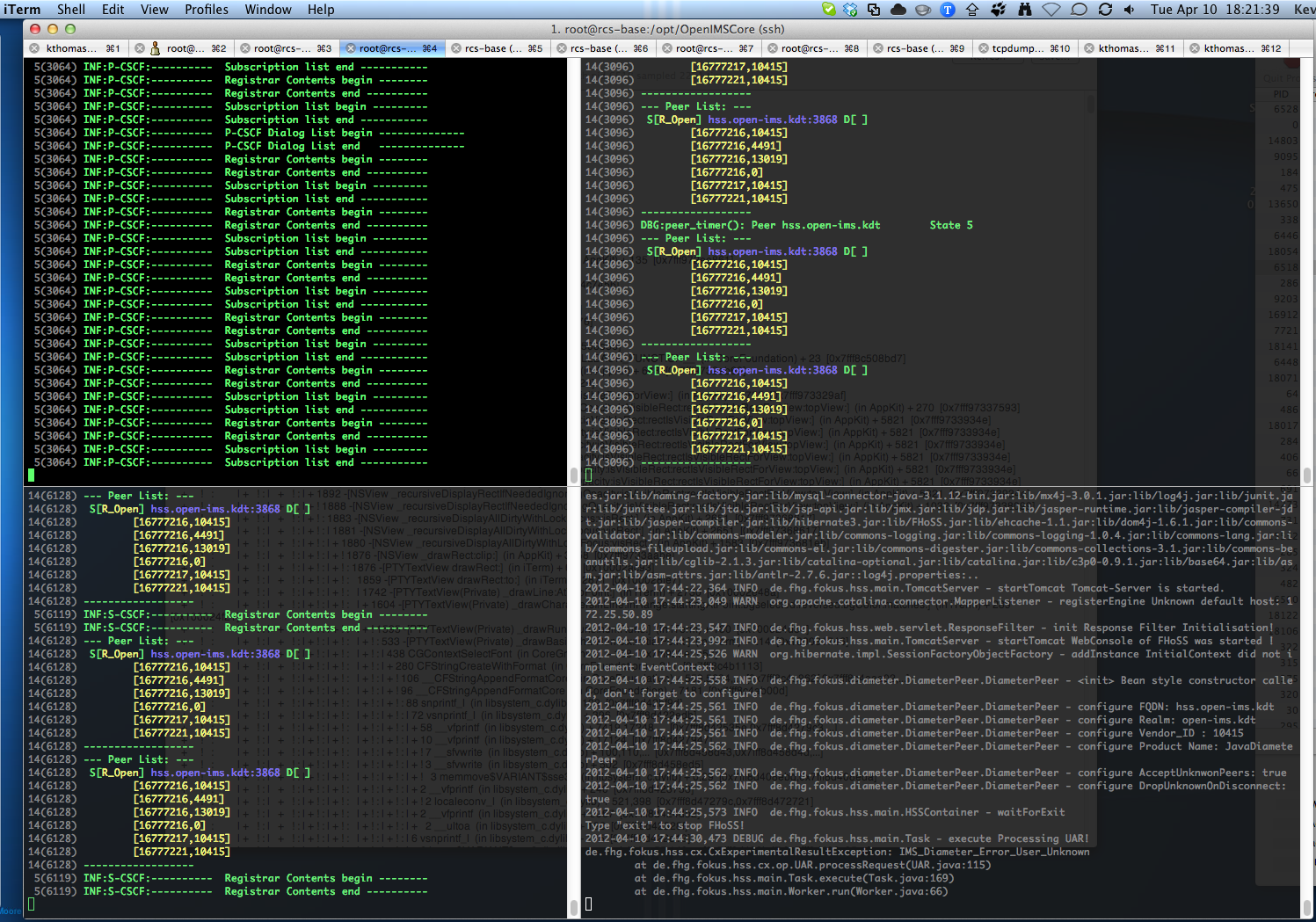Click the green checkmark status icon in menu bar
The image size is (1316, 922).
828,10
